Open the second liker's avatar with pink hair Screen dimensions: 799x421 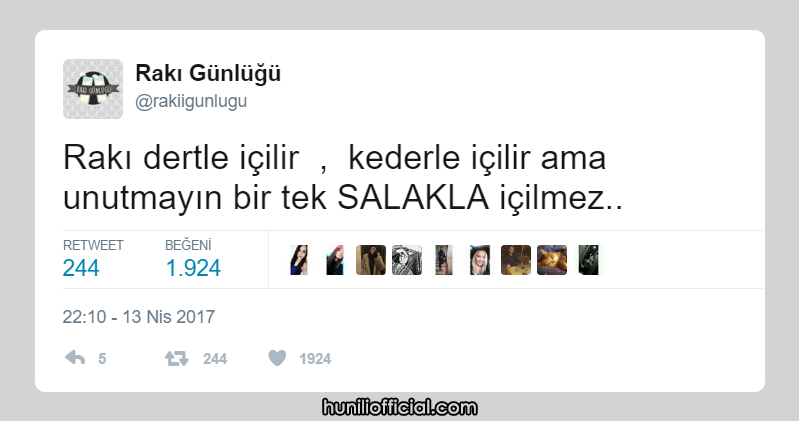[335, 260]
